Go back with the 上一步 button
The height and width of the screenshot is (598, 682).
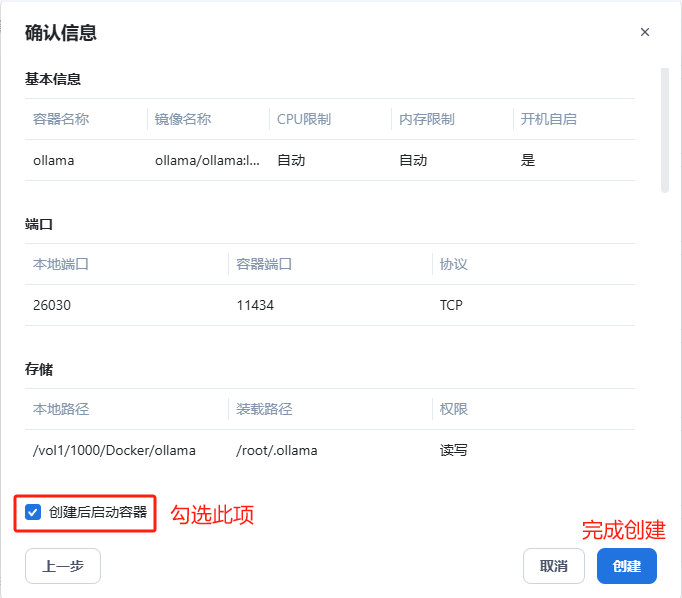63,566
